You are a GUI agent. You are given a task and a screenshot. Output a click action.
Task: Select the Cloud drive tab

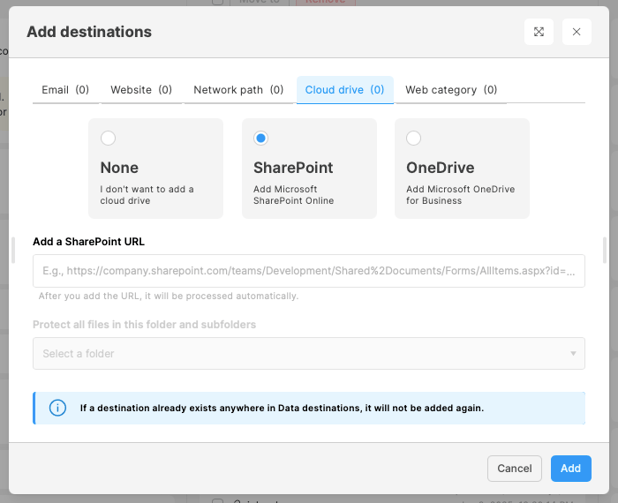pyautogui.click(x=345, y=90)
